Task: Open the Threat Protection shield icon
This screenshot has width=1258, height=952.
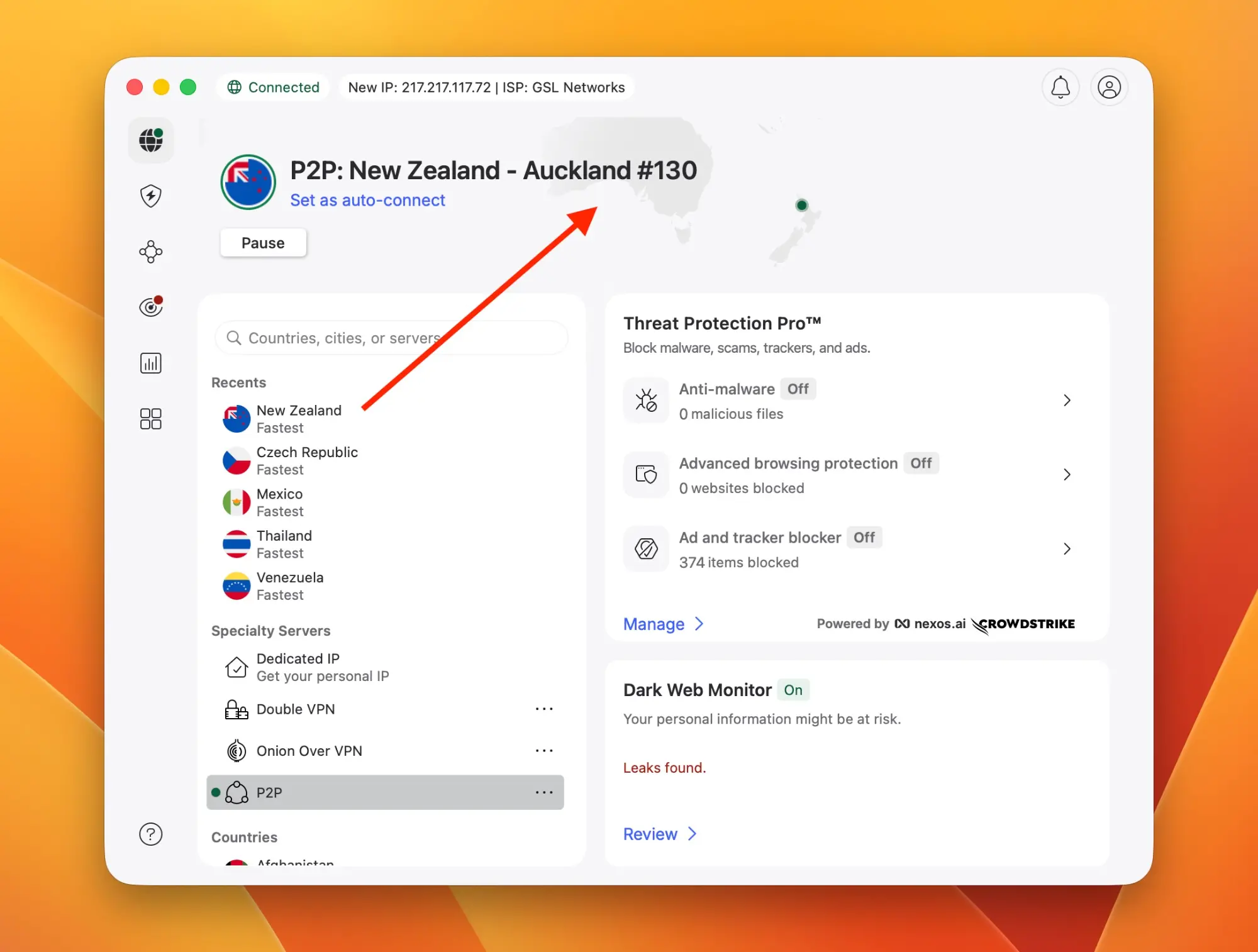Action: pos(150,196)
